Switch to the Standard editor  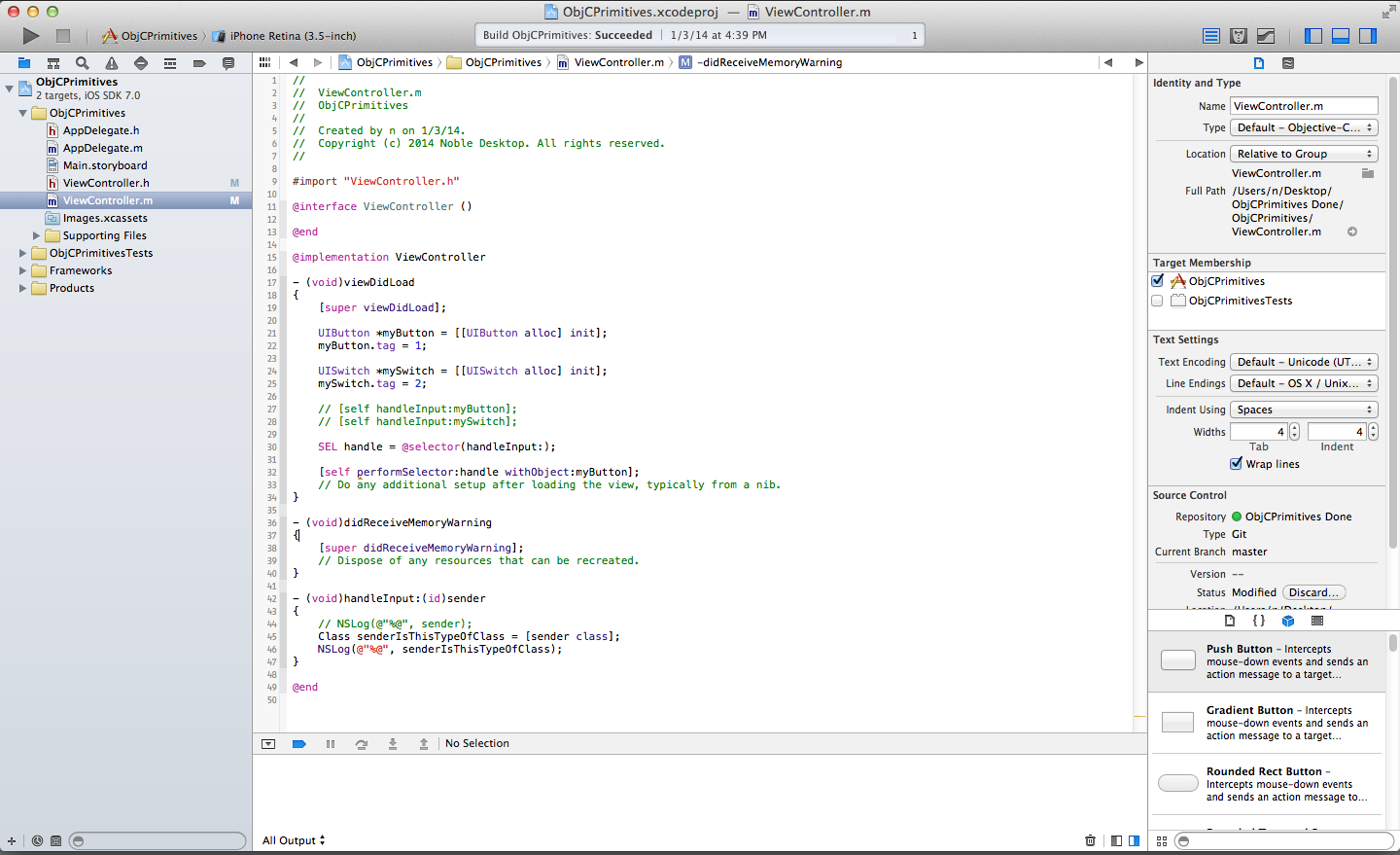point(1211,36)
